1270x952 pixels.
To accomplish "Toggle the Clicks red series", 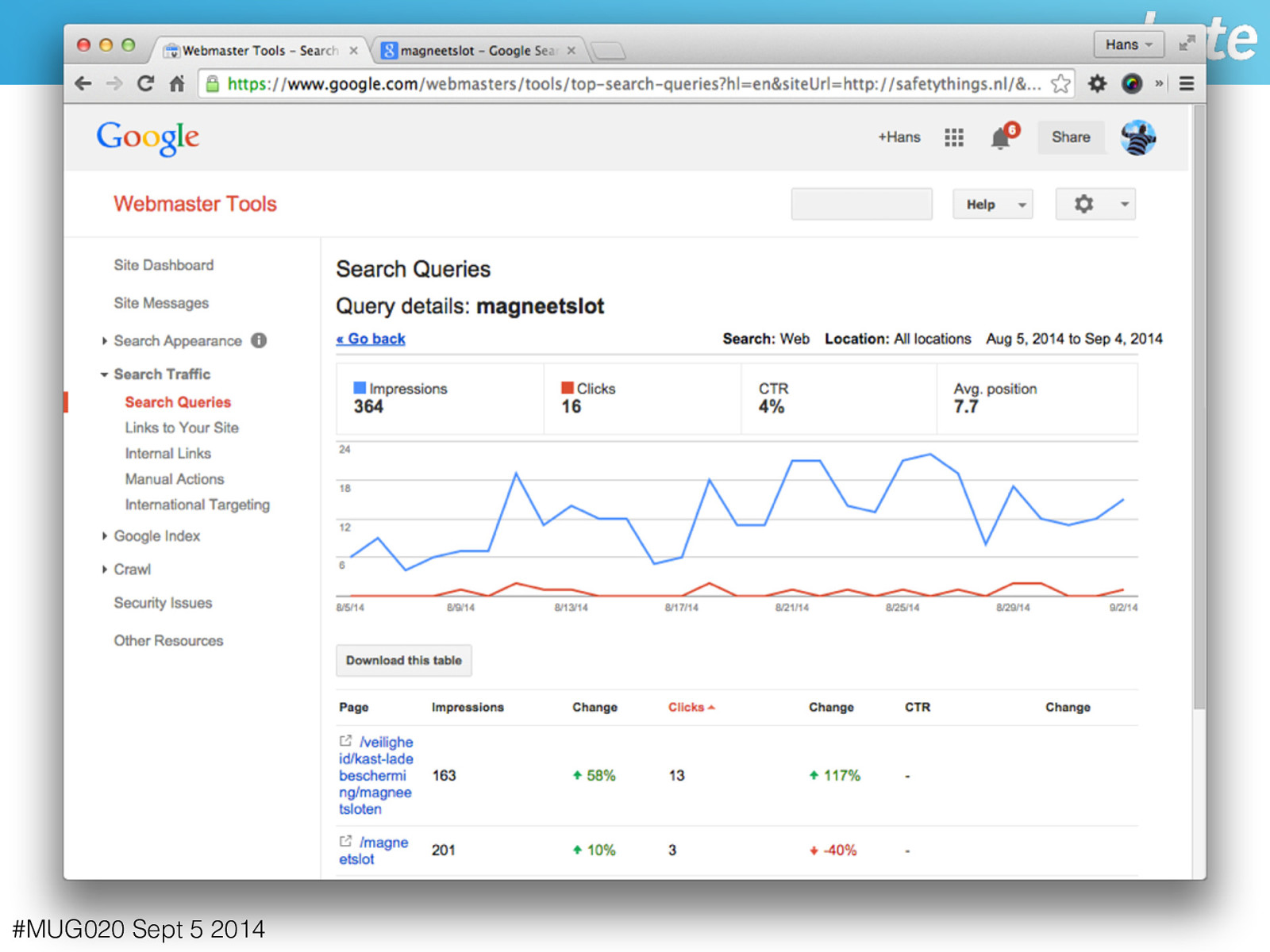I will click(568, 388).
